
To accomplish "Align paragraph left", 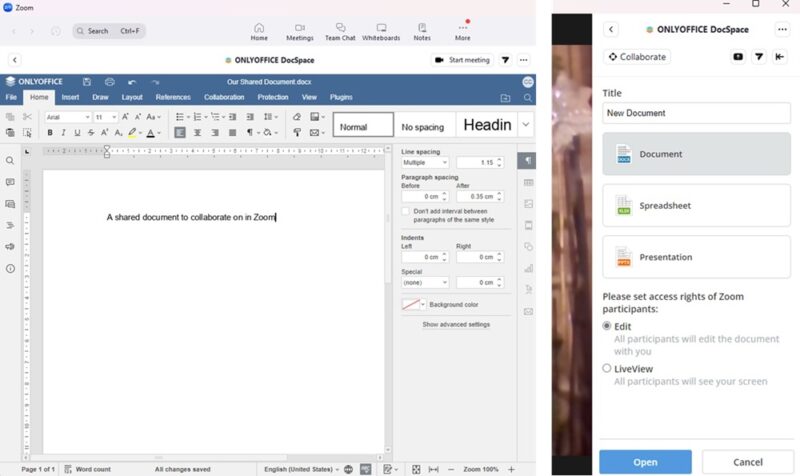I will pos(180,133).
